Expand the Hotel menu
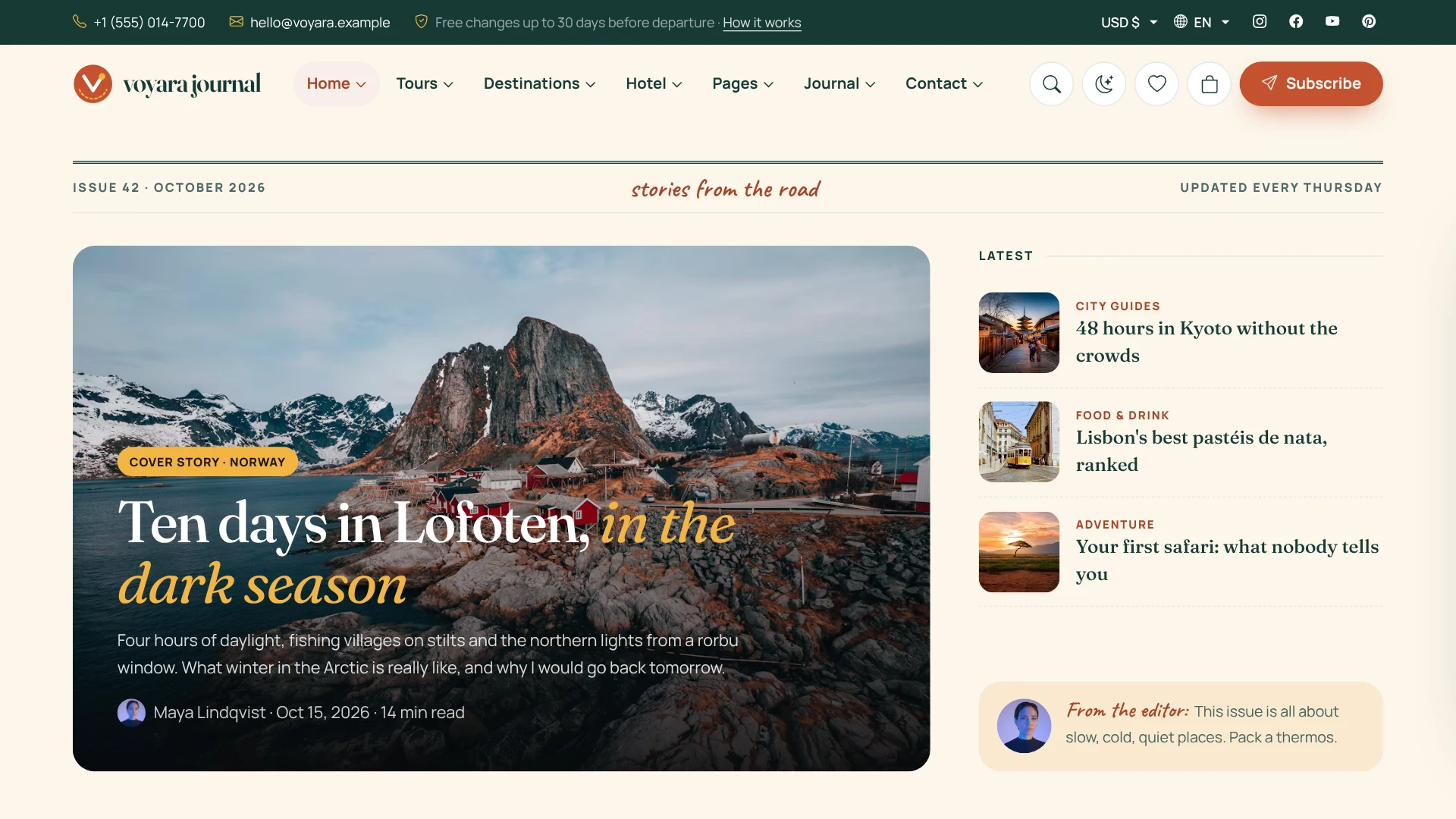 654,83
